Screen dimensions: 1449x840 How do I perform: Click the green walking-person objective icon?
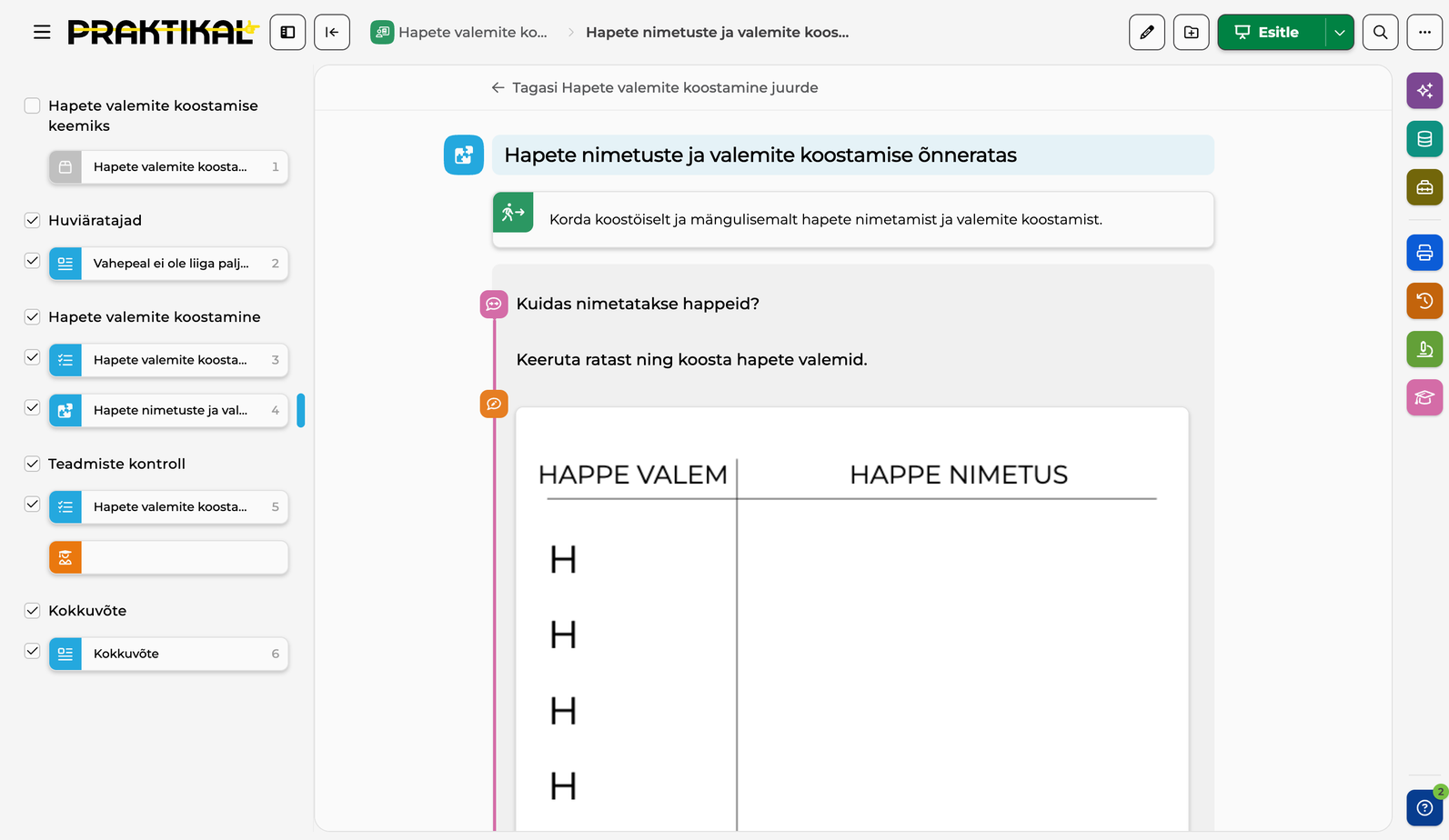click(x=513, y=212)
